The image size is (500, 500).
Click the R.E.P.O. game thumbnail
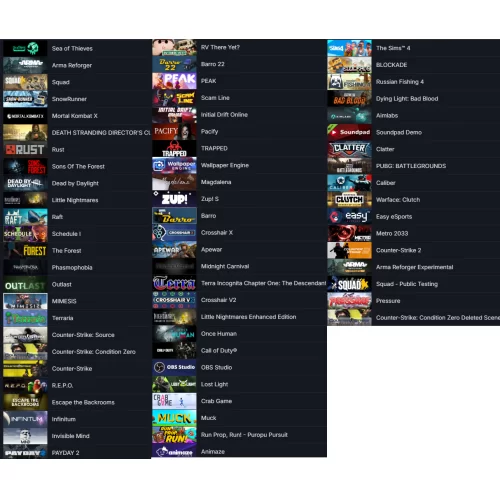tap(25, 385)
